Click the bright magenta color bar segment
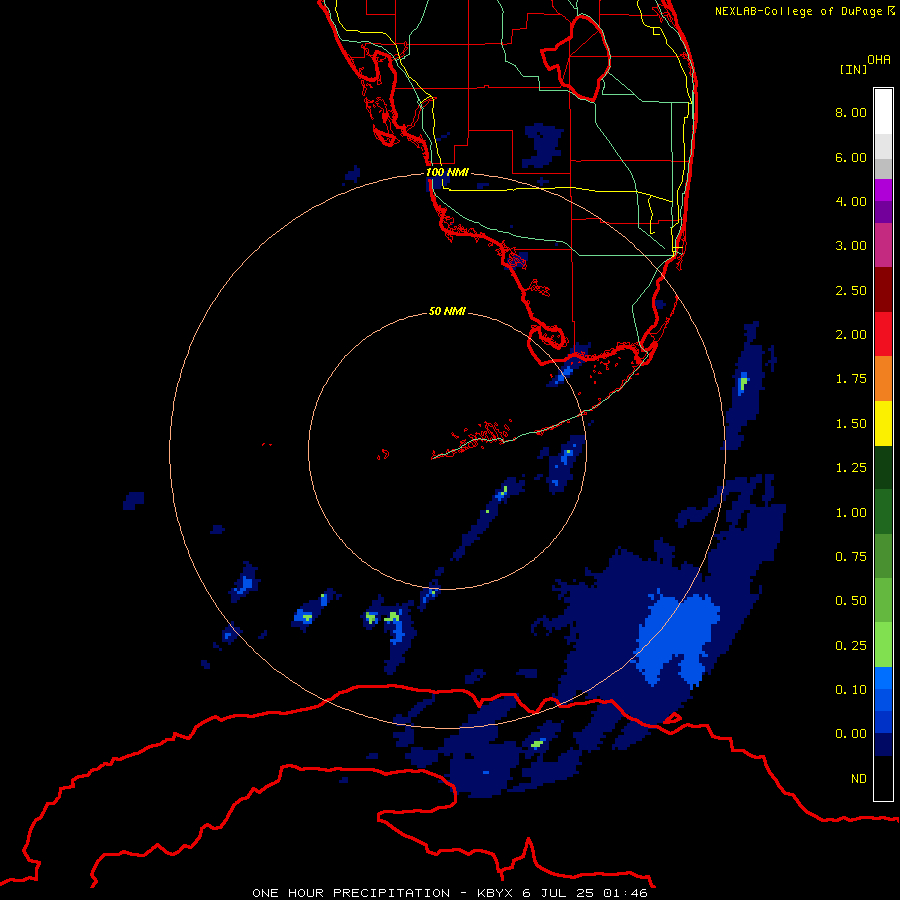The height and width of the screenshot is (900, 900). tap(883, 190)
